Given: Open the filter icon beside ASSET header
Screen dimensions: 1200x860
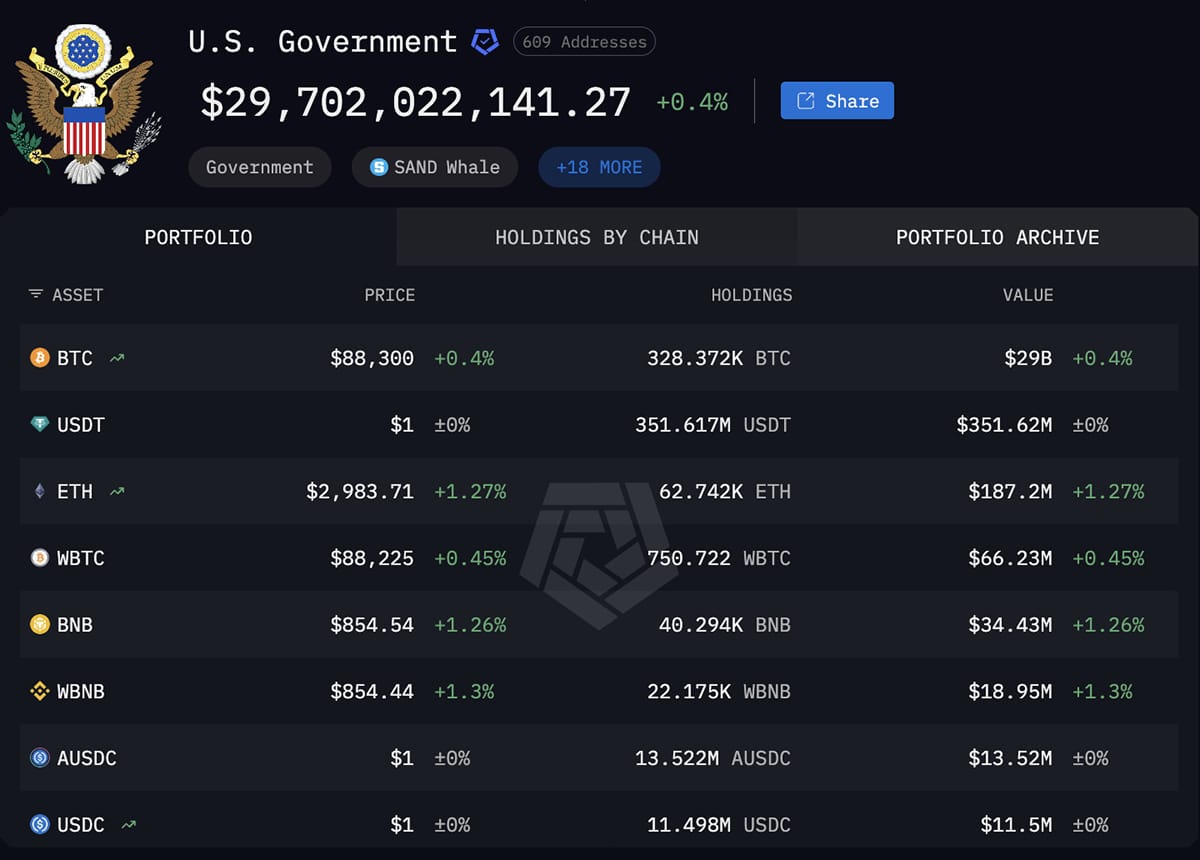Looking at the screenshot, I should pyautogui.click(x=33, y=295).
